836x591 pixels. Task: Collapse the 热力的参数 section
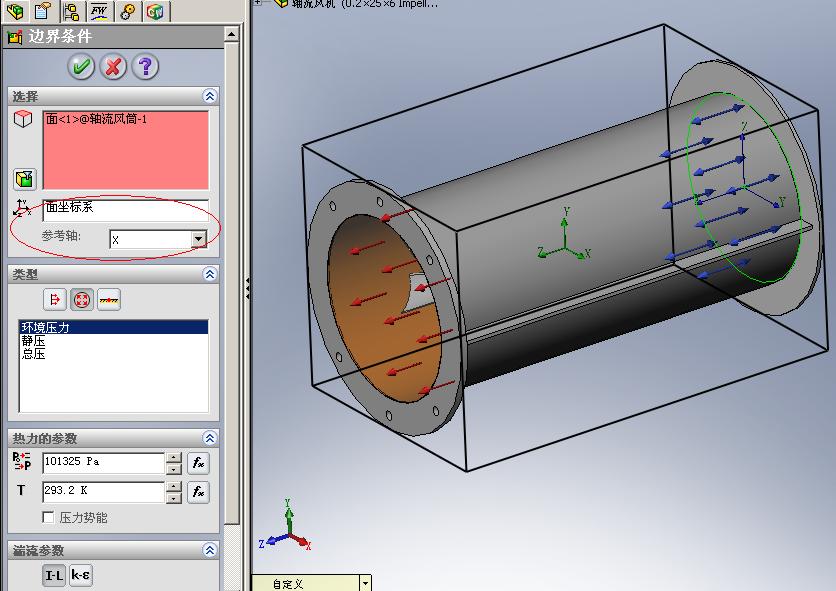210,438
